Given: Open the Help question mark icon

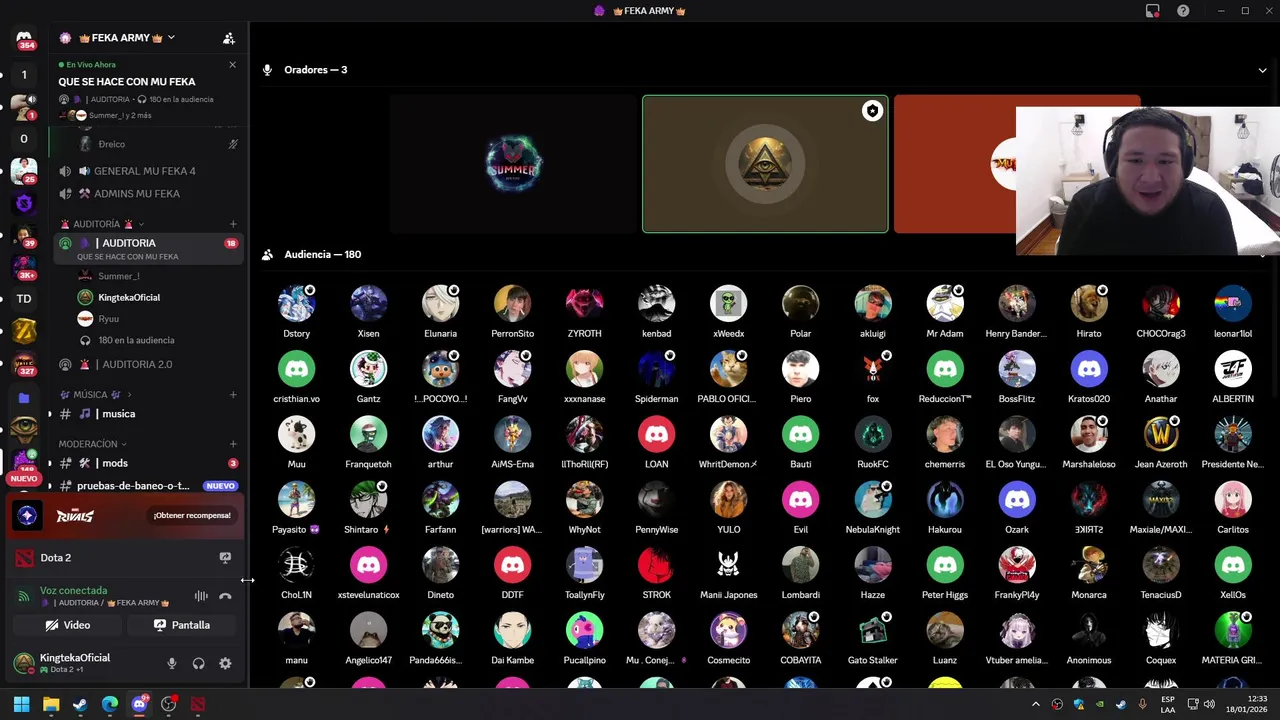Looking at the screenshot, I should tap(1183, 11).
